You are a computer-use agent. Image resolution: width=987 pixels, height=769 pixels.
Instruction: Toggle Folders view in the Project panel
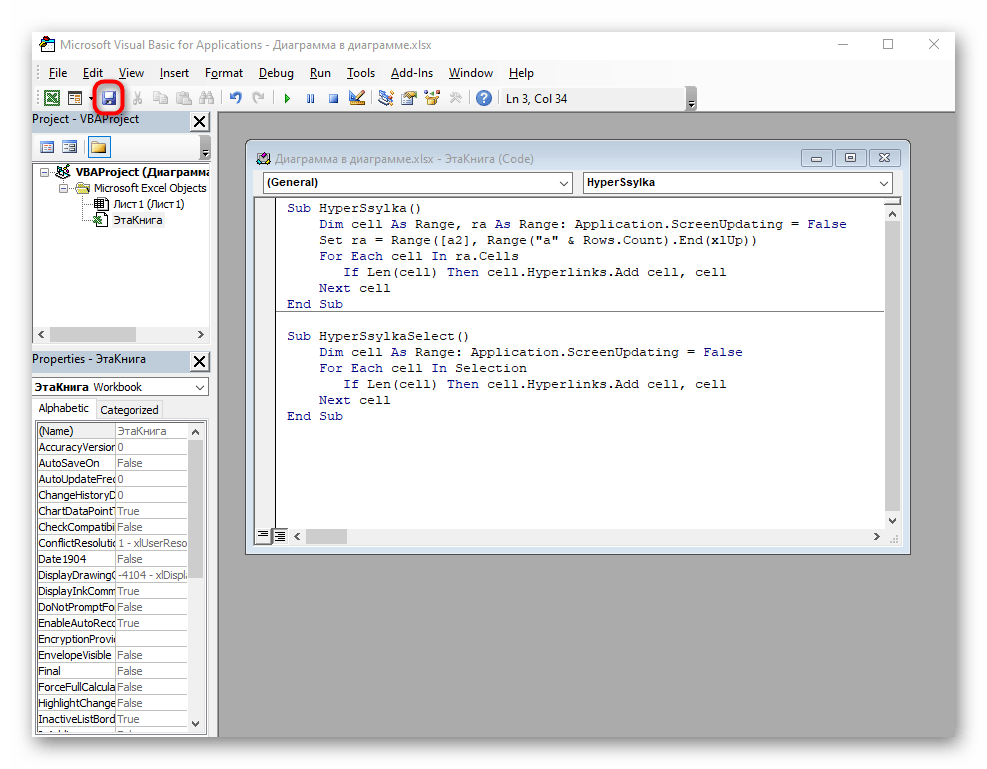coord(98,147)
